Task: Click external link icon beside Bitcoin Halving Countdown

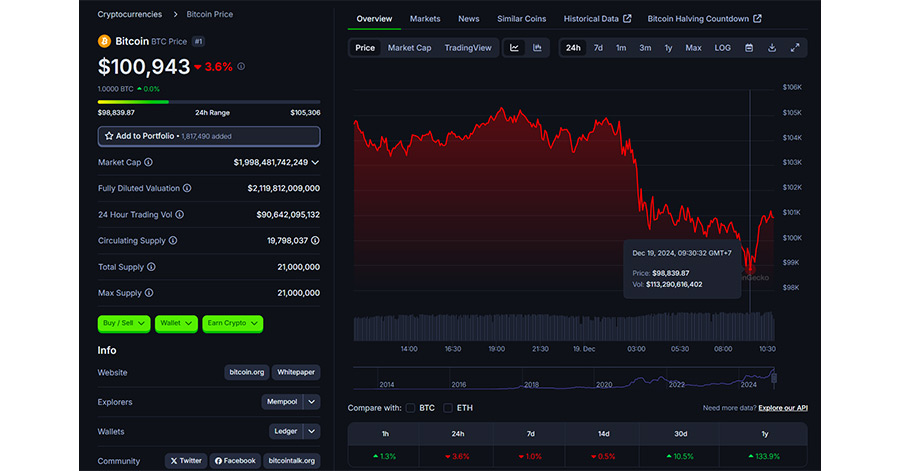Action: 758,18
